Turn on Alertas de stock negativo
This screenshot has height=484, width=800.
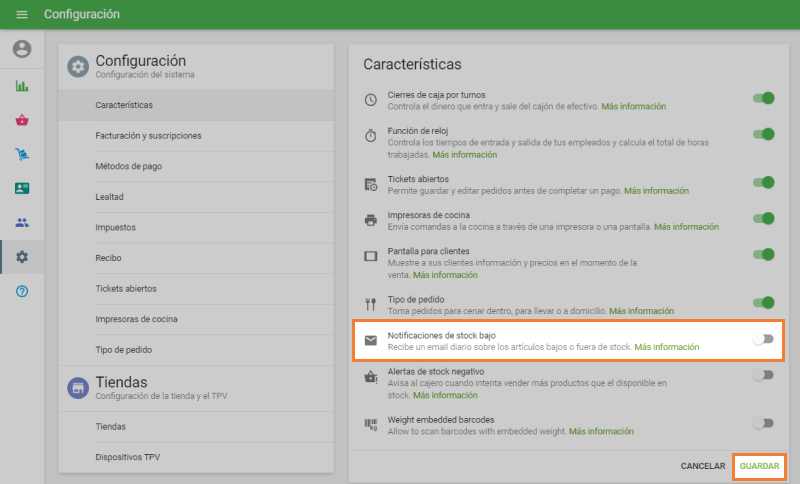point(763,375)
